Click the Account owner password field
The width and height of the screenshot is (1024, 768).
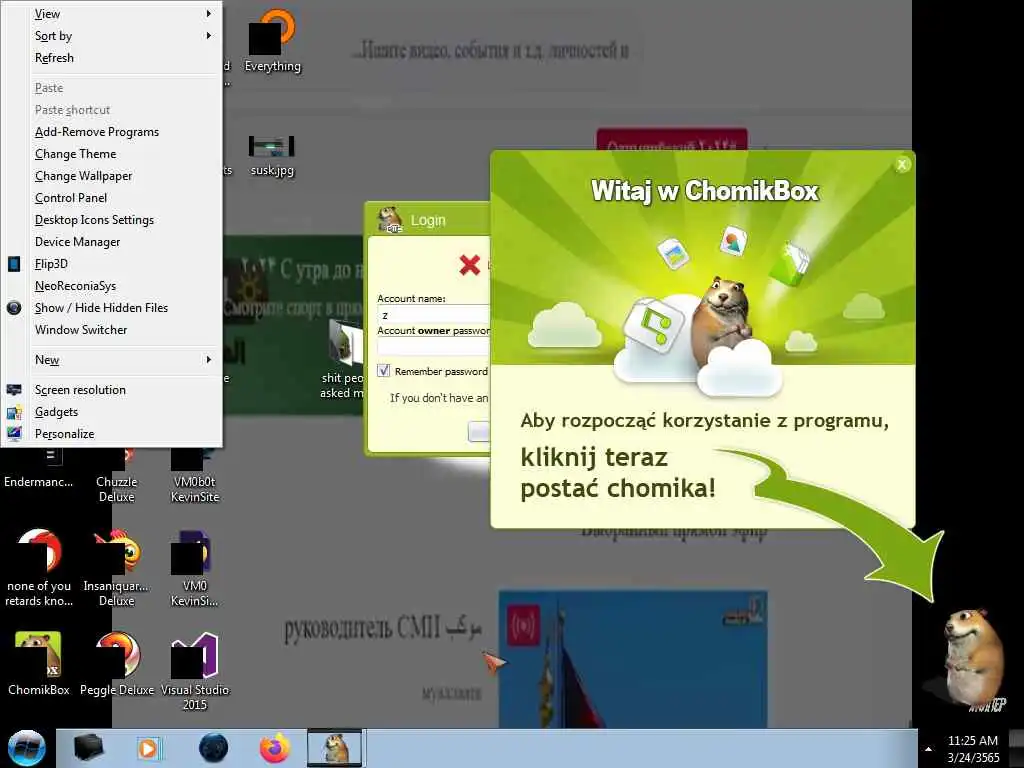coord(434,346)
